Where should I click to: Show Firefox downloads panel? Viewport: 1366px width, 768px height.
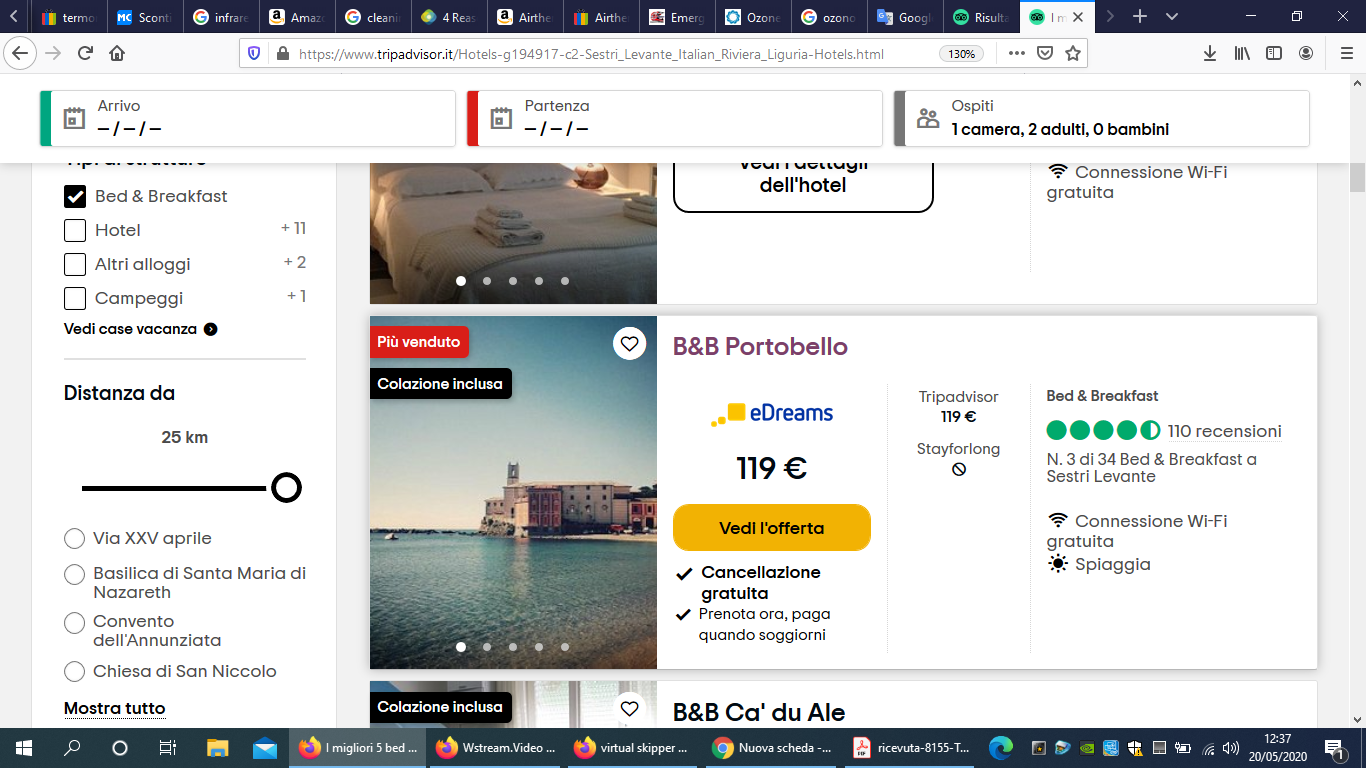click(1210, 53)
